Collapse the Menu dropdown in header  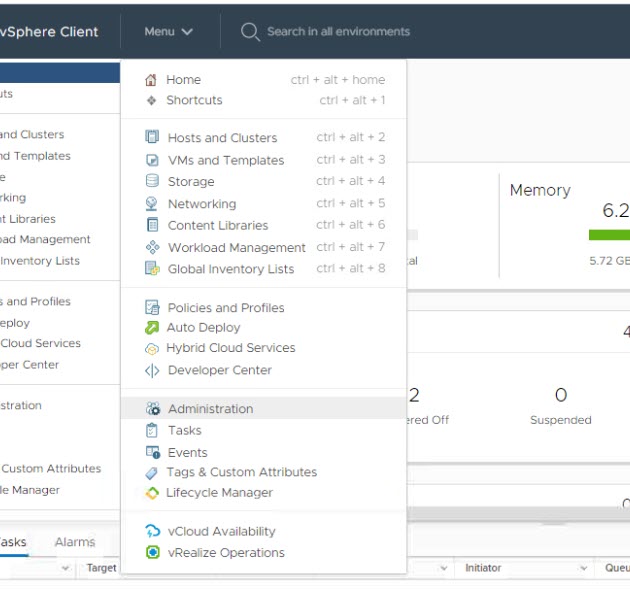(x=168, y=32)
